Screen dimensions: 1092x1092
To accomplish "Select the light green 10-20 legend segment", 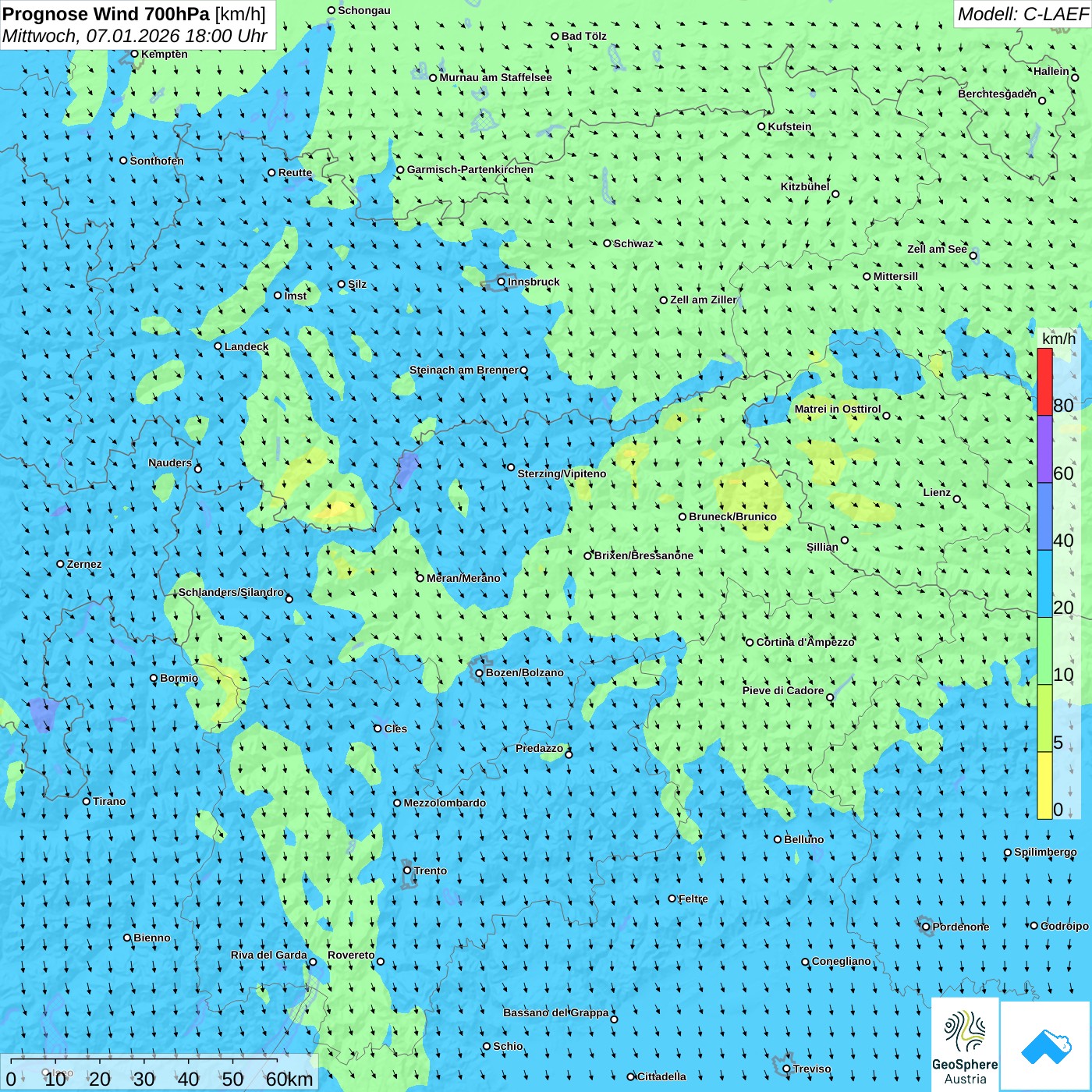I will tap(1044, 651).
